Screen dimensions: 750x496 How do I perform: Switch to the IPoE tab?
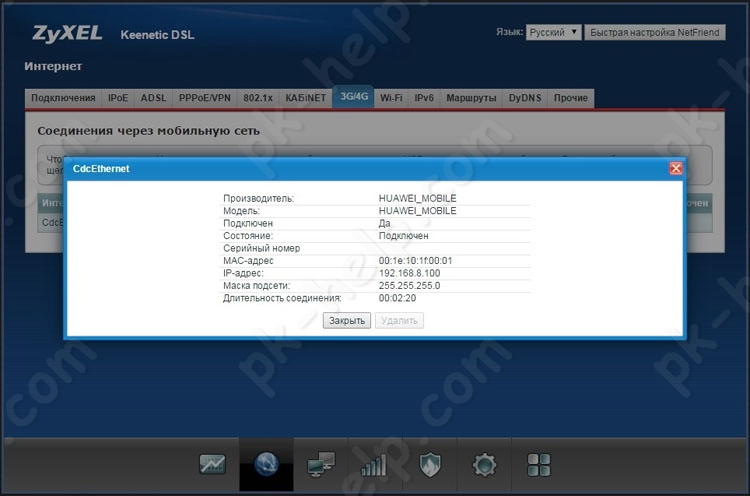point(118,98)
